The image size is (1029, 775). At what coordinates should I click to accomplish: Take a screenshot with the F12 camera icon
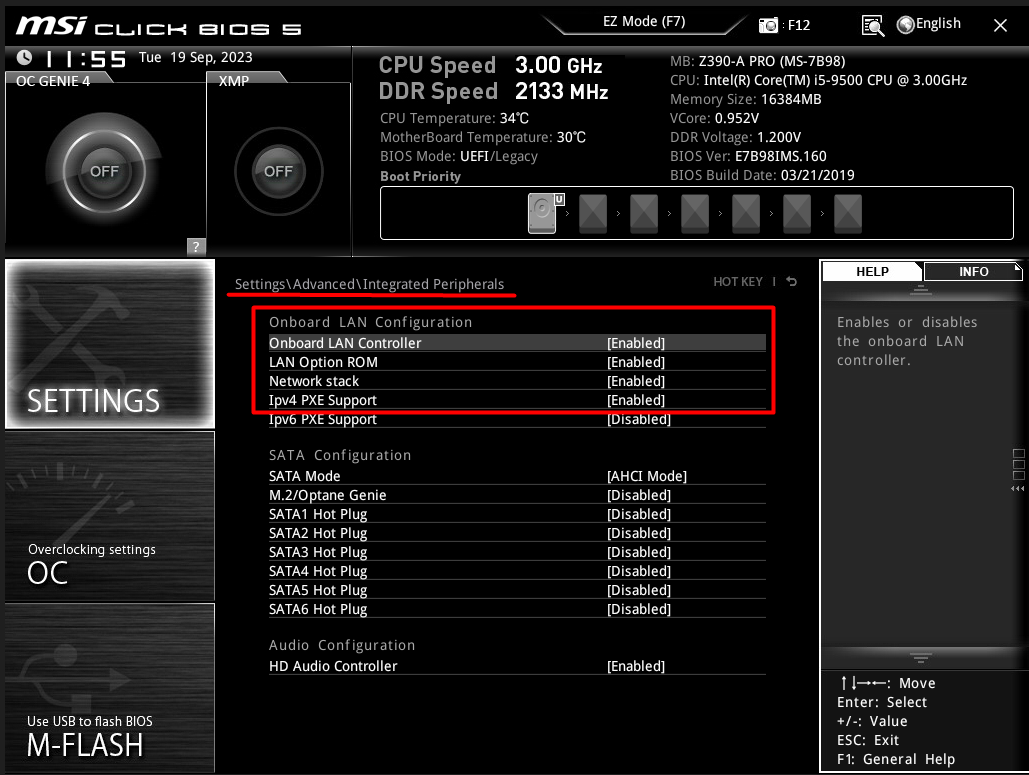[x=768, y=23]
